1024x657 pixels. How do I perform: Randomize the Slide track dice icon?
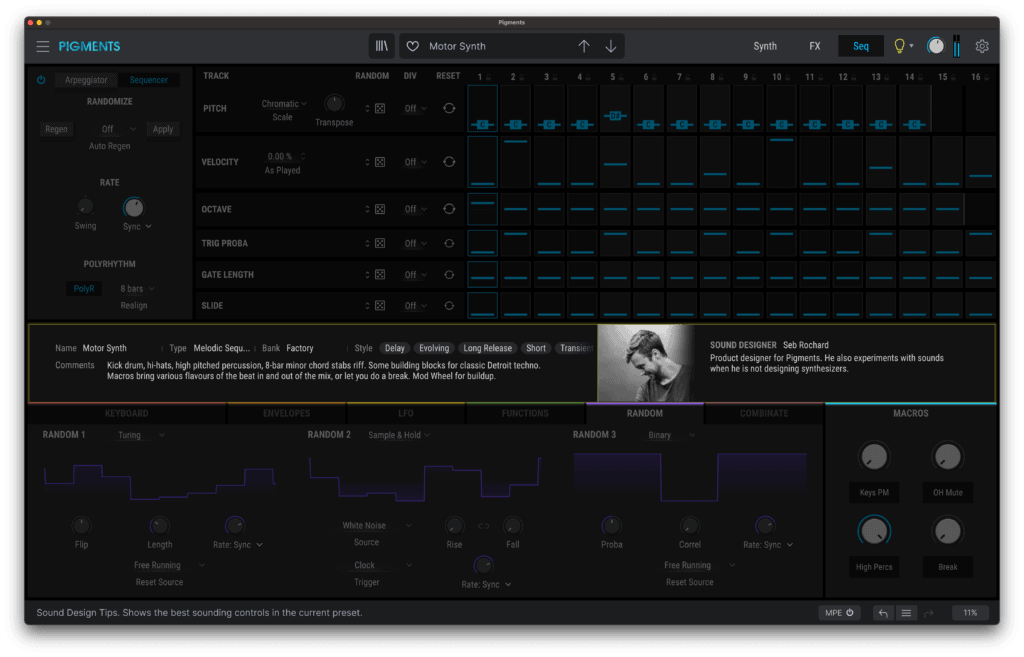point(380,306)
